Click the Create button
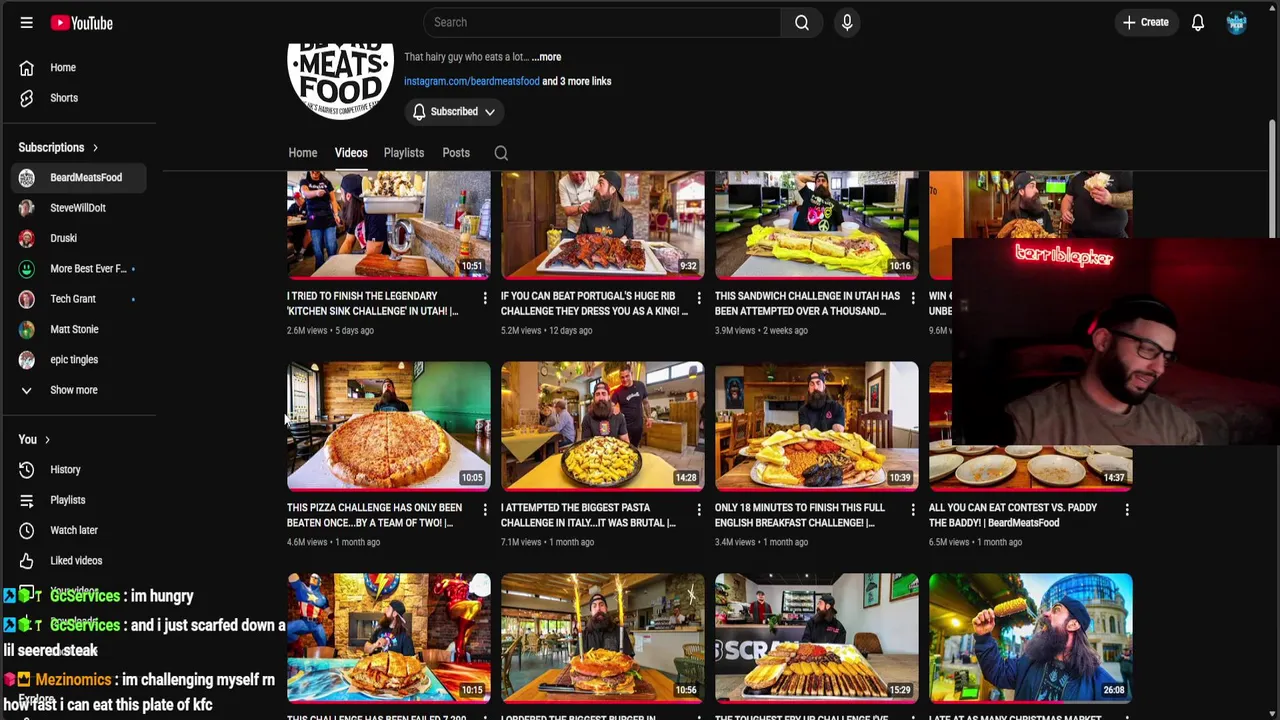The width and height of the screenshot is (1280, 720). (x=1146, y=22)
